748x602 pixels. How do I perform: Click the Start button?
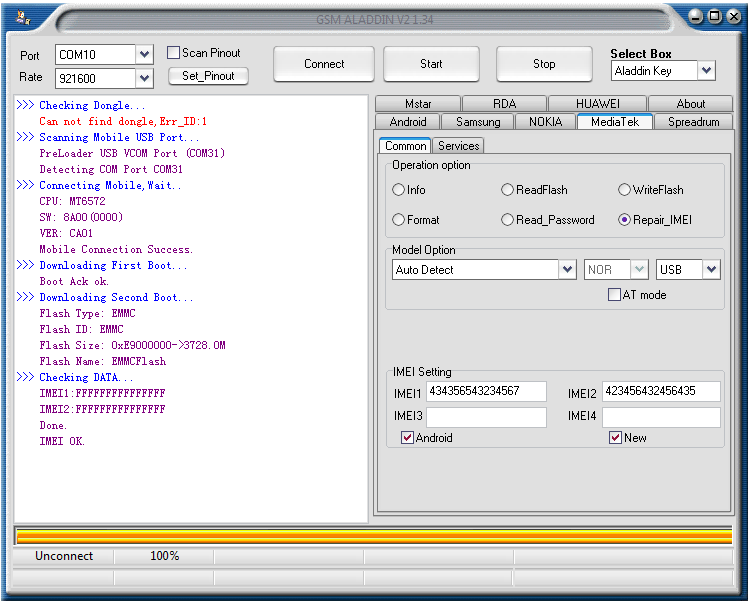click(x=431, y=64)
